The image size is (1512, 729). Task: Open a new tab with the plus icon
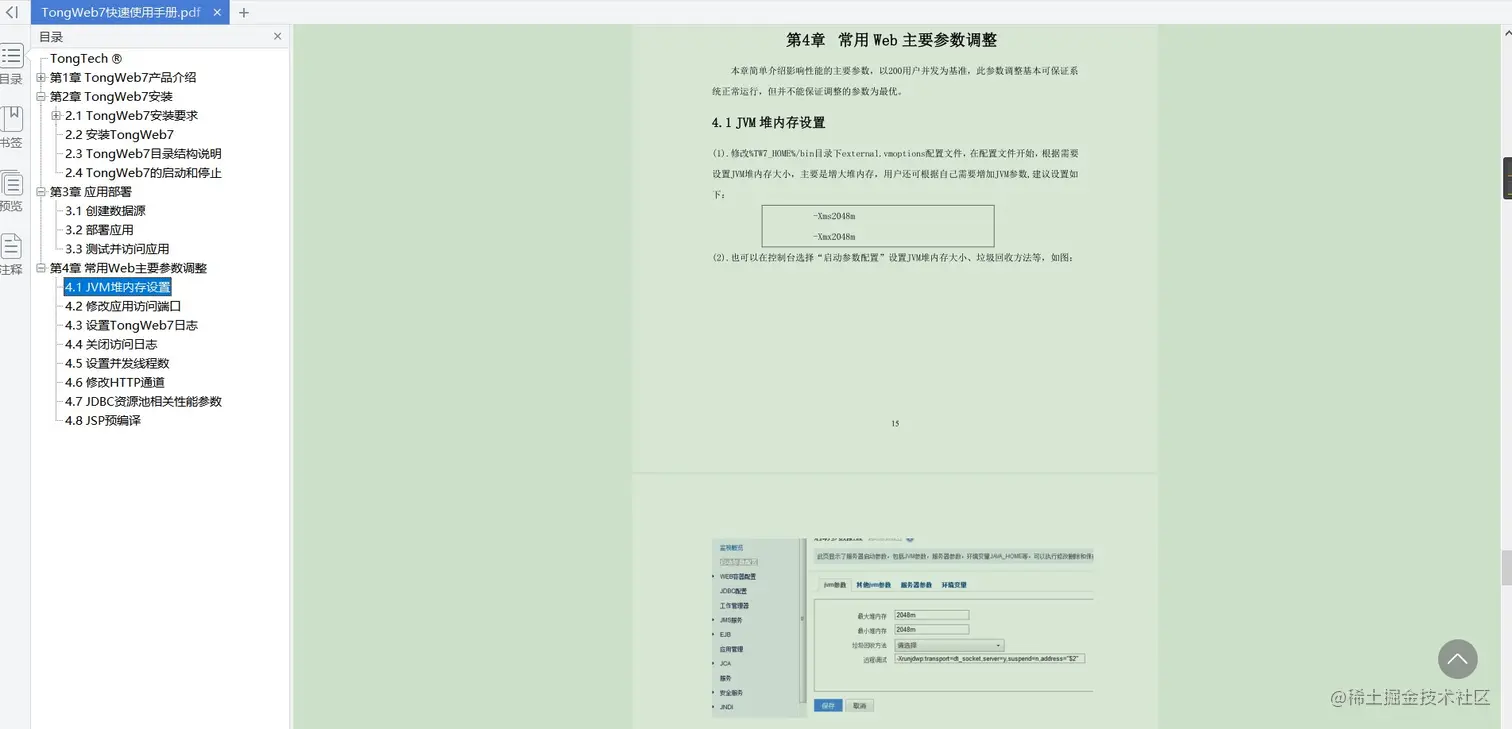244,12
